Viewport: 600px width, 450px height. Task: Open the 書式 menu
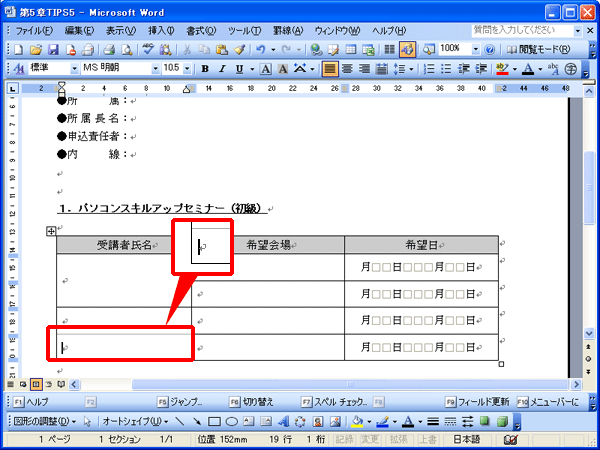coord(201,30)
